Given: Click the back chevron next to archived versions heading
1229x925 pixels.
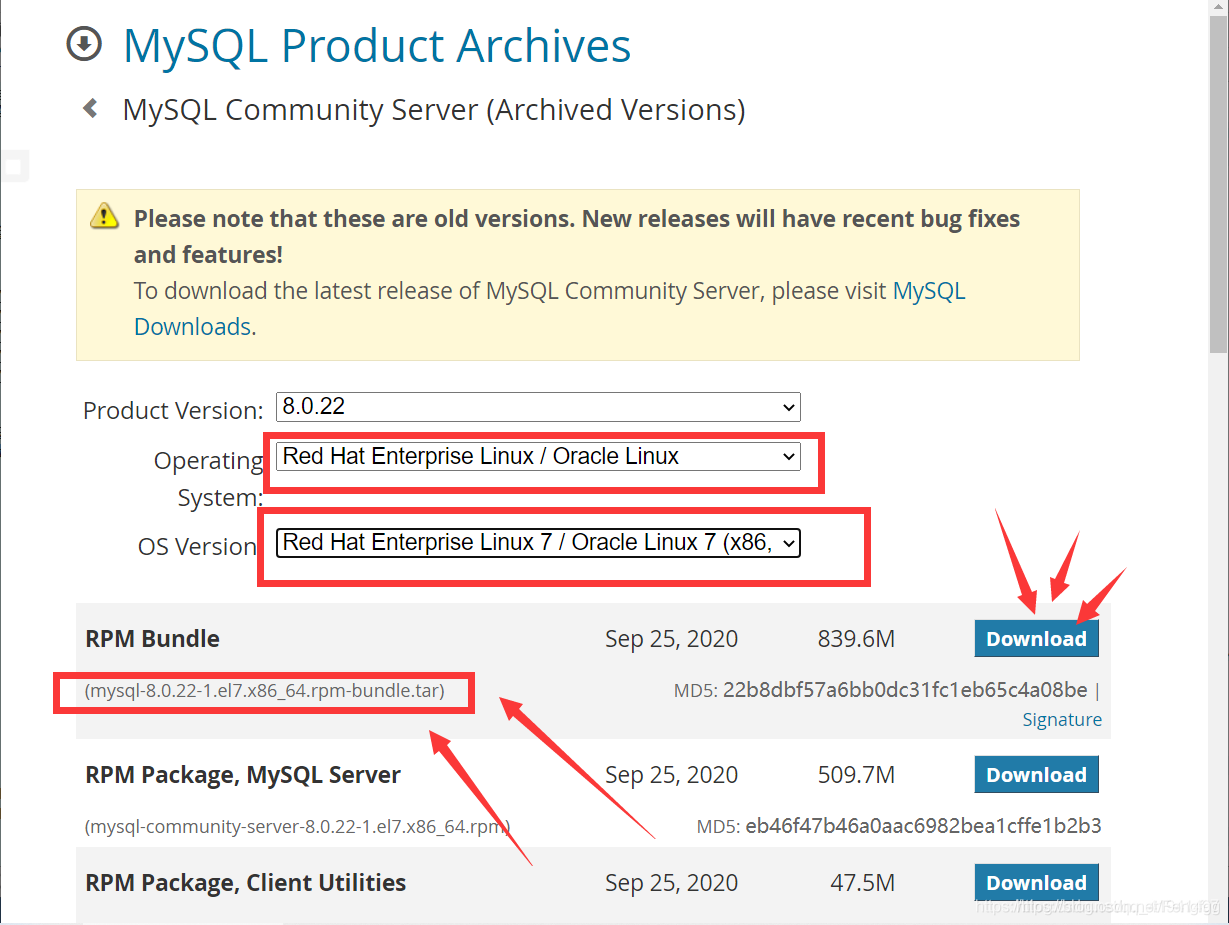Looking at the screenshot, I should pyautogui.click(x=89, y=108).
